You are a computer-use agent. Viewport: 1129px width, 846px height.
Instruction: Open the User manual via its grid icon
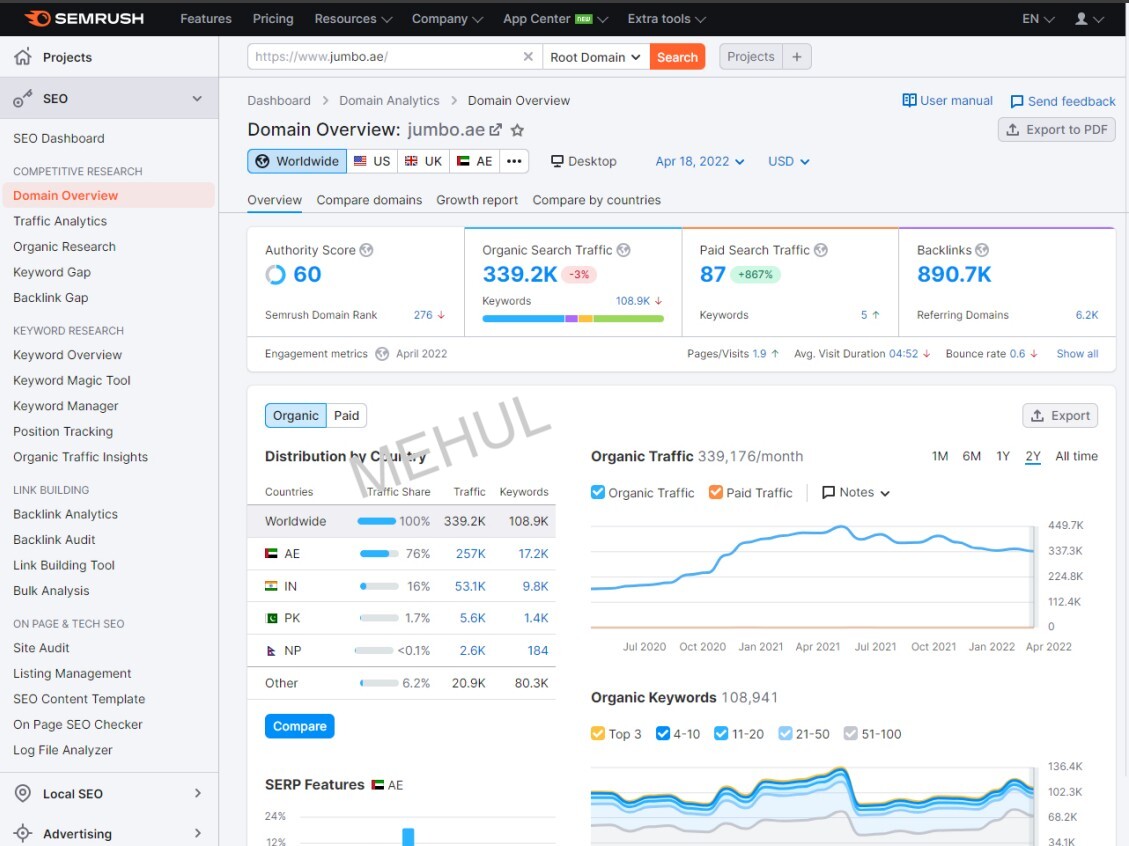[909, 100]
